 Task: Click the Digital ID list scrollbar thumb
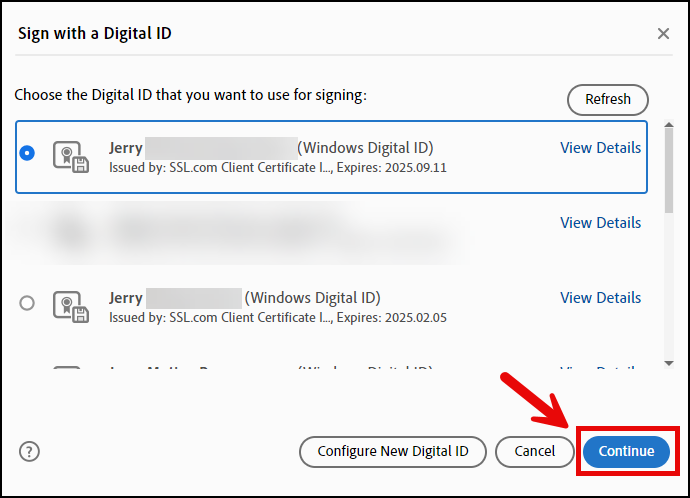[x=669, y=172]
